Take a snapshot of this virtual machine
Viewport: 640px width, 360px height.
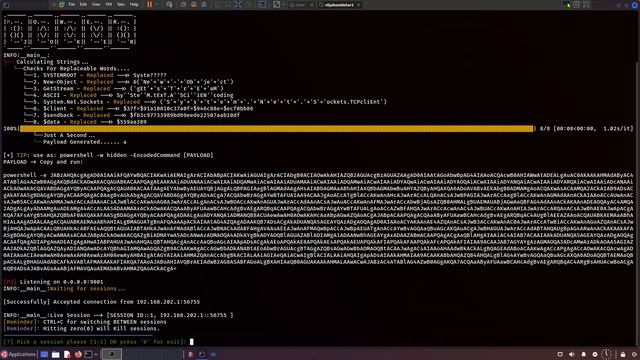[184, 4]
